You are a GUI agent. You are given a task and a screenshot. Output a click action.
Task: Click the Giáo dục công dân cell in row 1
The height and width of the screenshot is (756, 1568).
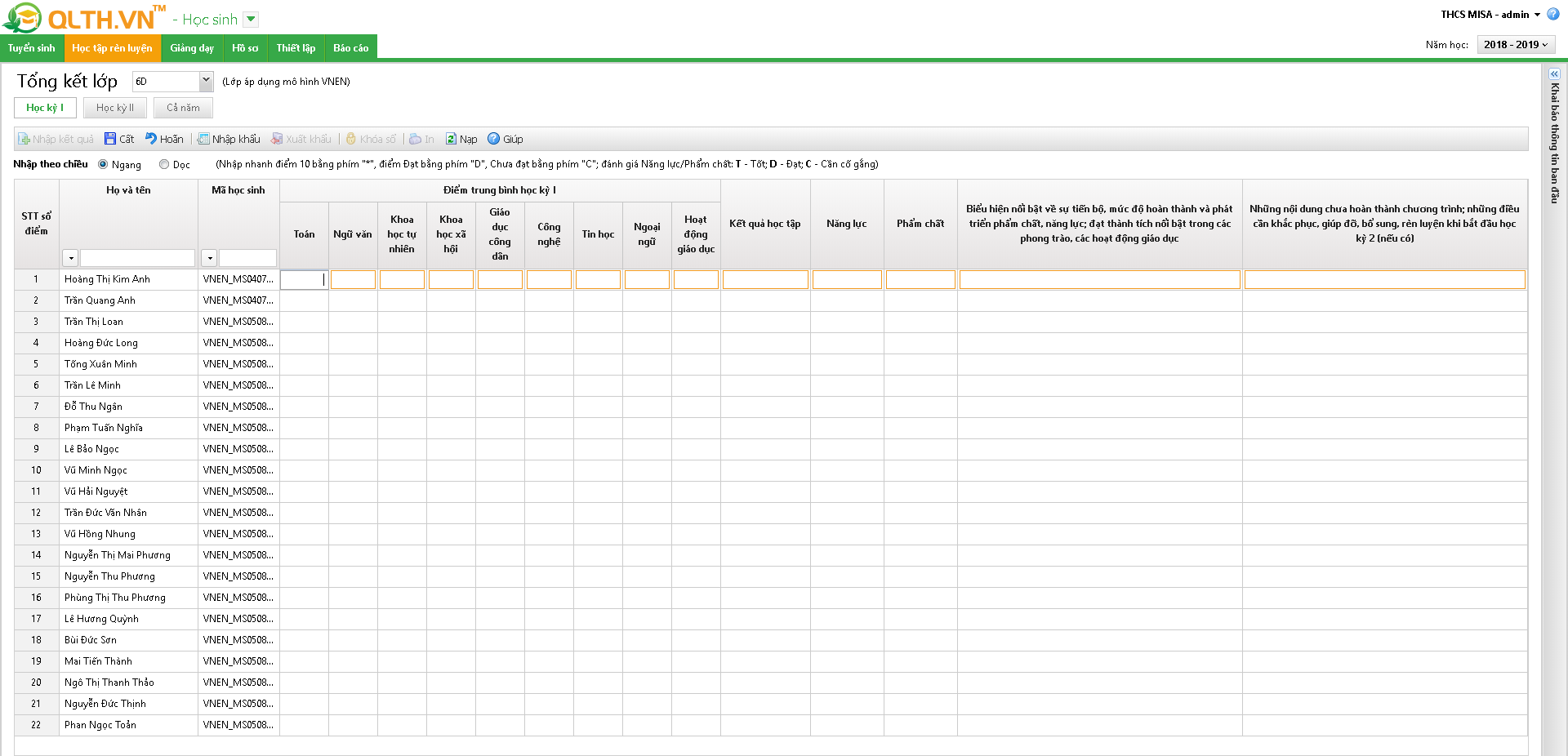(x=500, y=280)
